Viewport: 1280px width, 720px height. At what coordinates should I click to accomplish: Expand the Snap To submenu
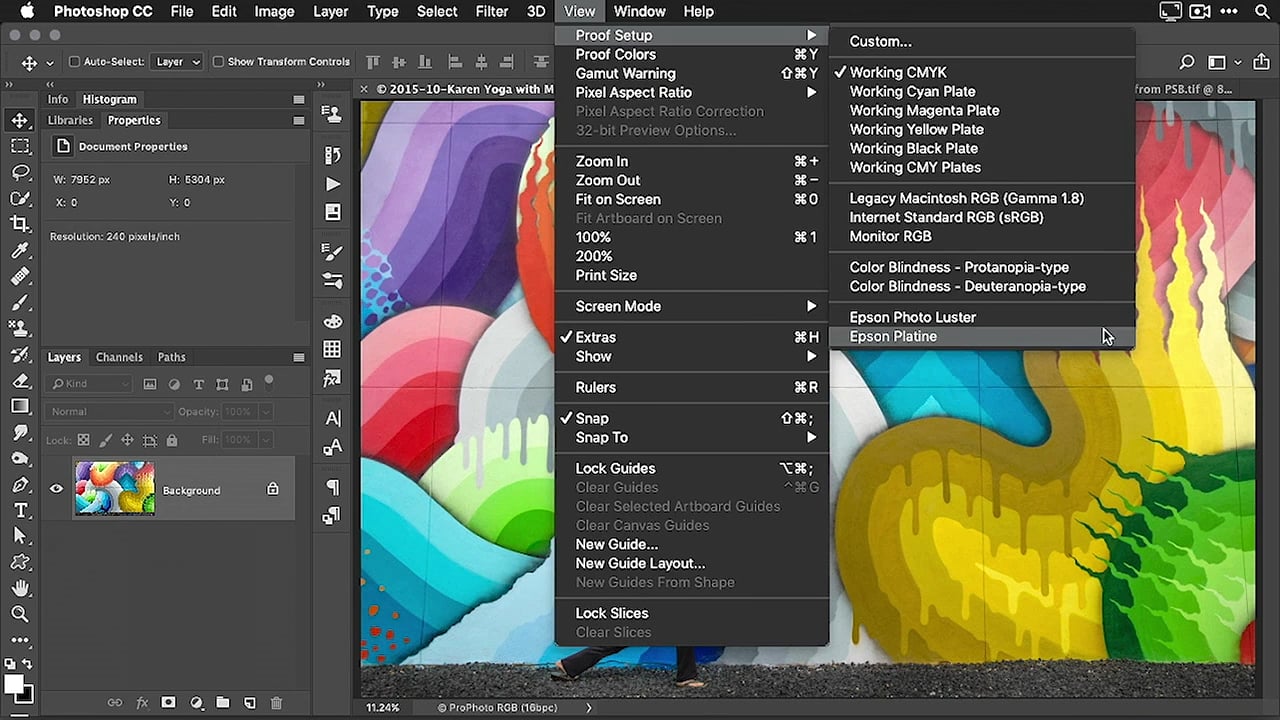pyautogui.click(x=692, y=437)
